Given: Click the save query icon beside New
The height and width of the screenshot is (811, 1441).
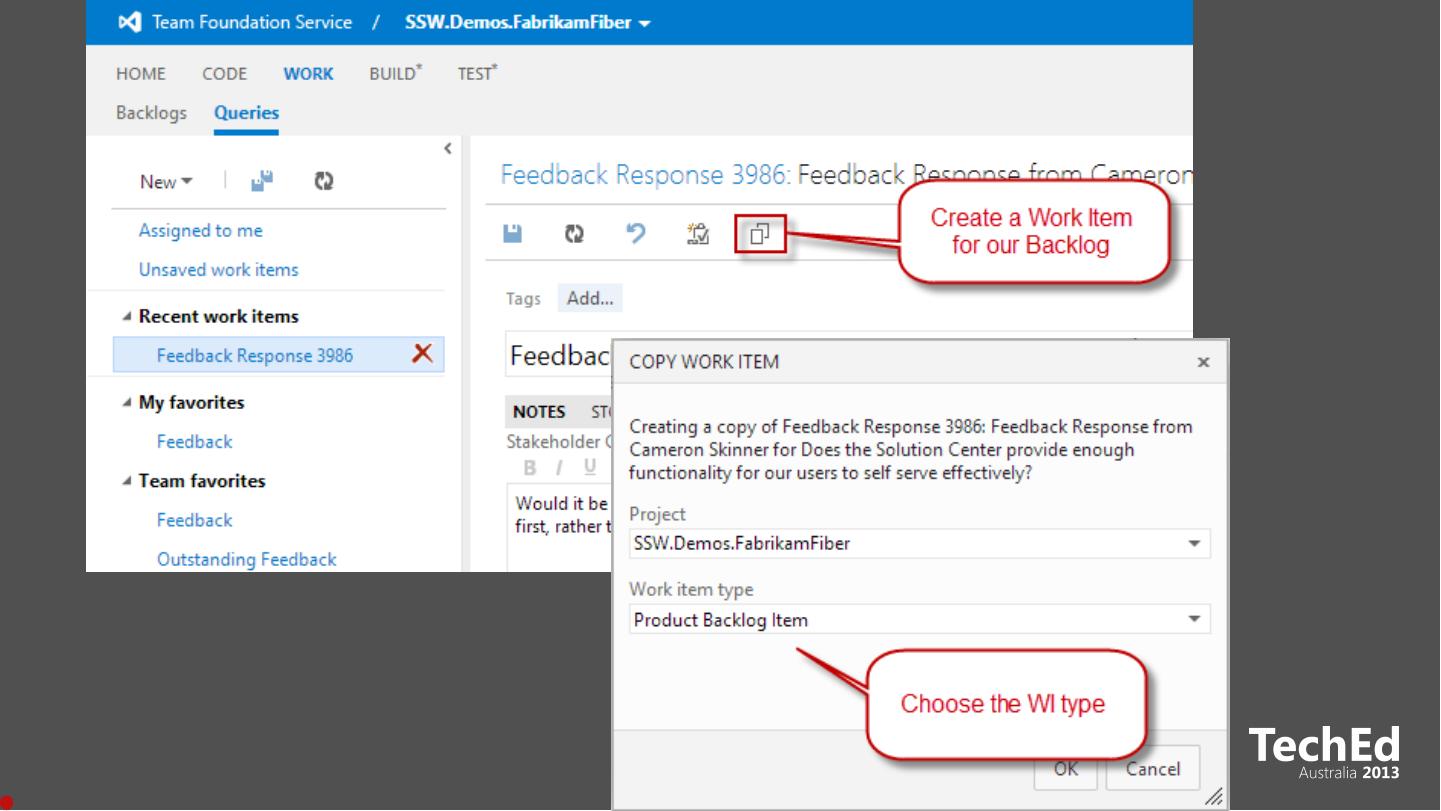Looking at the screenshot, I should pos(261,181).
